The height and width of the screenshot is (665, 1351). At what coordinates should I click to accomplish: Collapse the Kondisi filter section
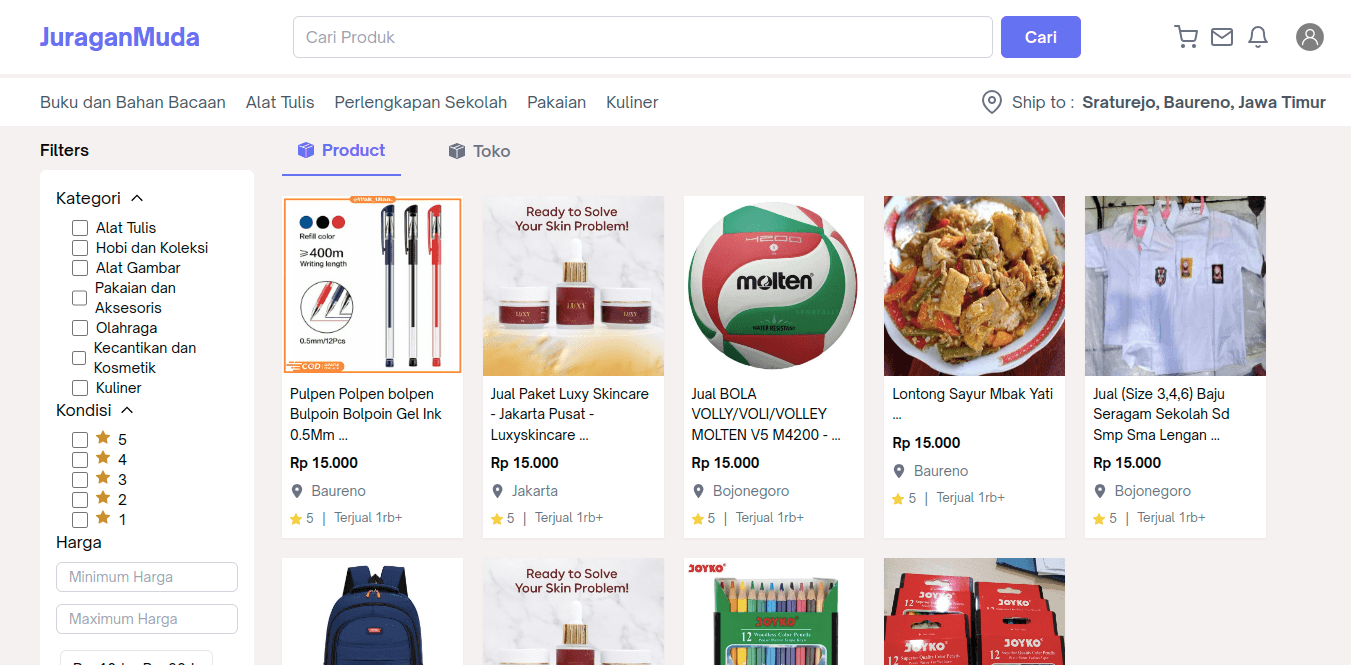[127, 410]
